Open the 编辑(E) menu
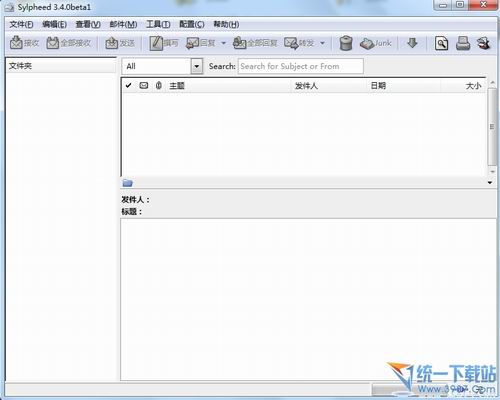This screenshot has height=400, width=500. tap(54, 24)
